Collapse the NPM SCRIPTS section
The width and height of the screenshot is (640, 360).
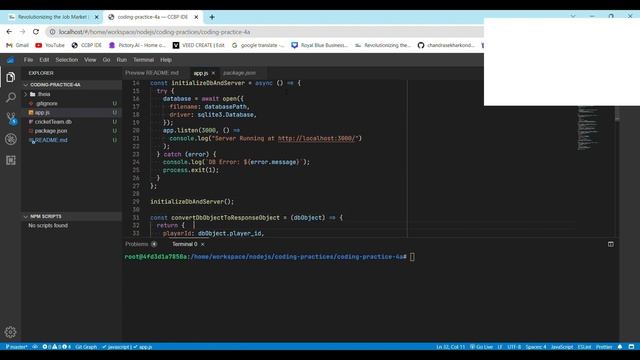[71, 216]
